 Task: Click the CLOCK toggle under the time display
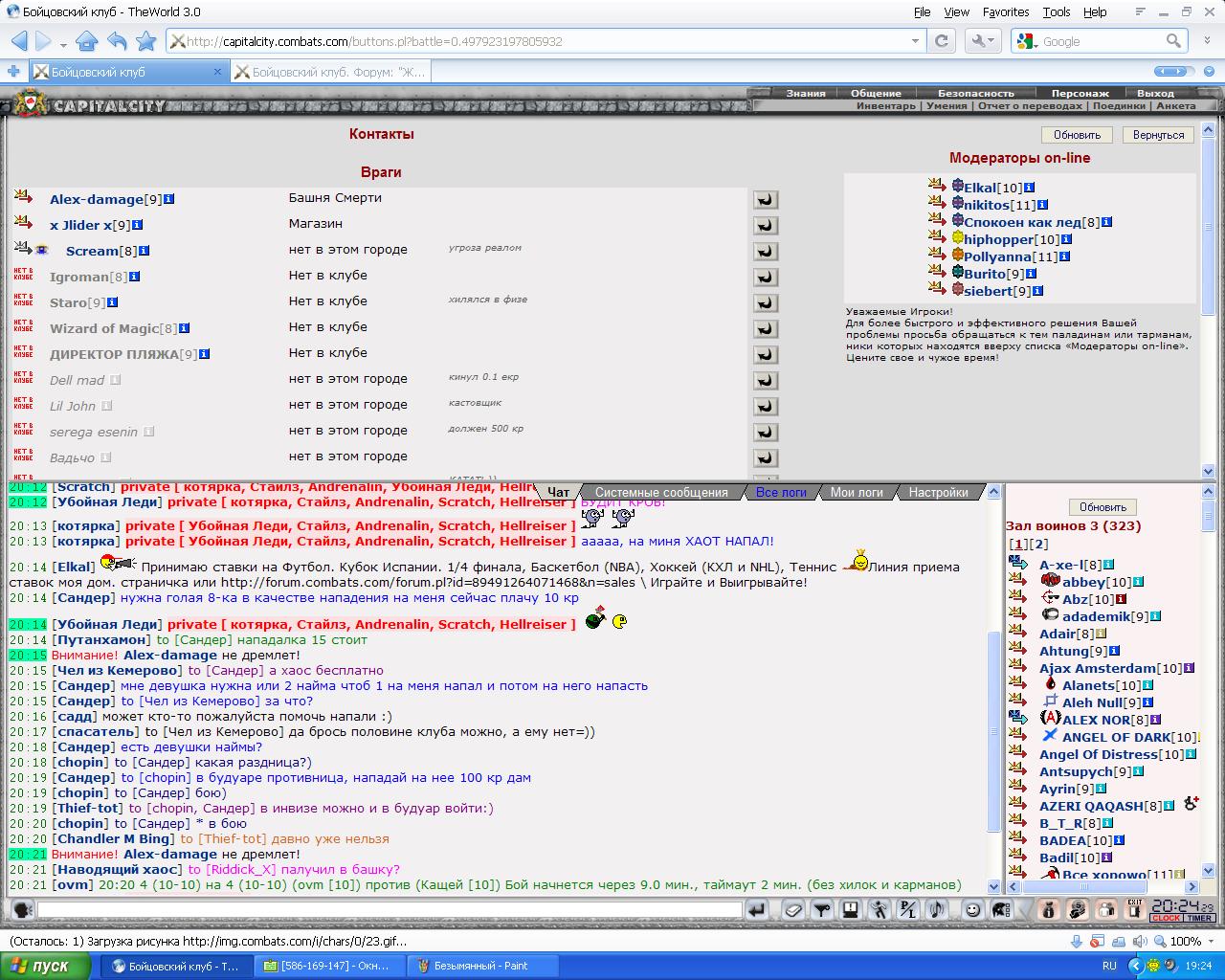pos(1166,918)
